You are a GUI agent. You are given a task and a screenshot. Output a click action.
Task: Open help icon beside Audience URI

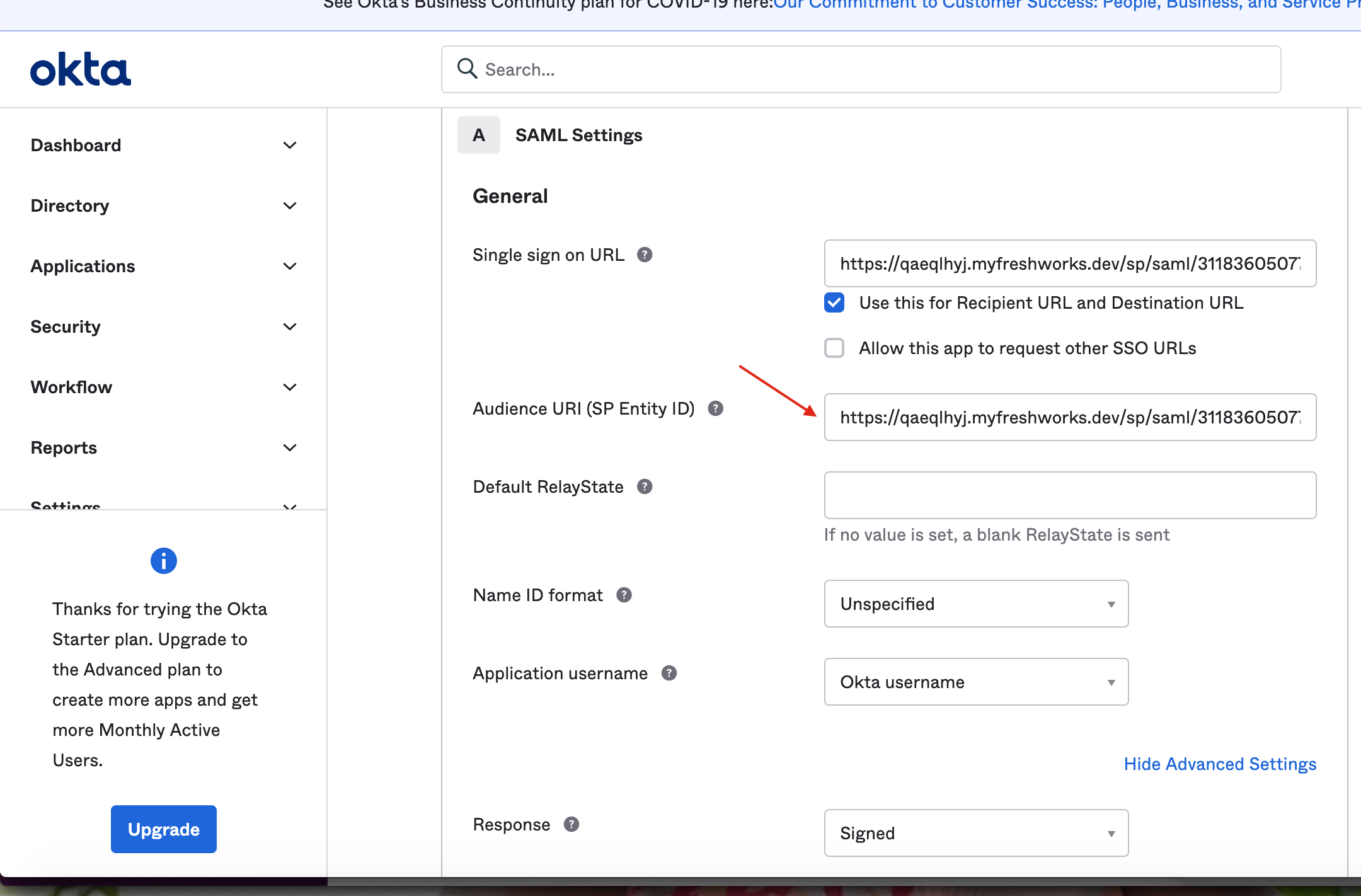coord(715,408)
